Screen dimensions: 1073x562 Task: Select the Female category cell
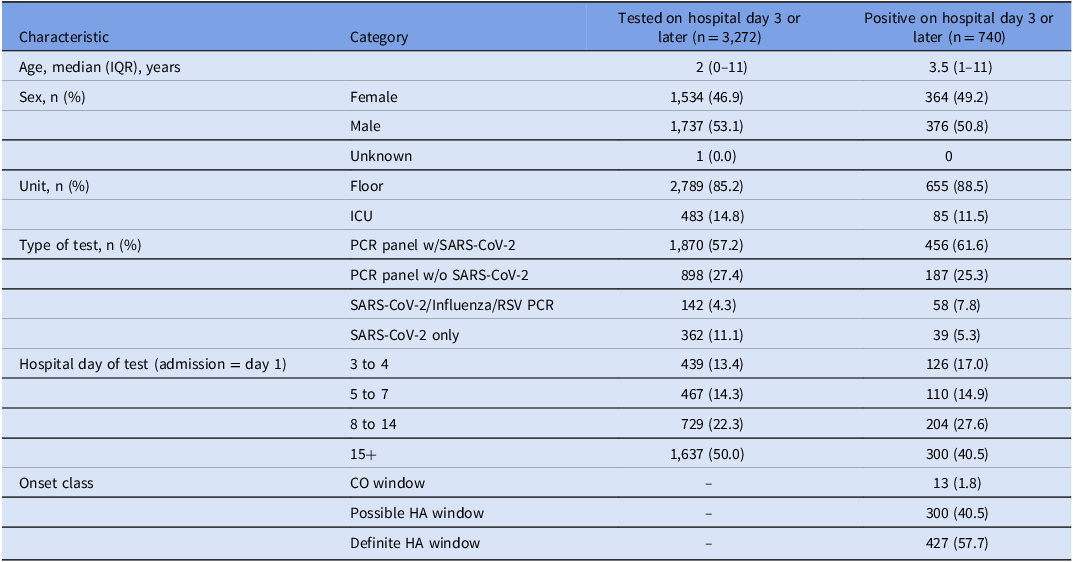pyautogui.click(x=374, y=97)
